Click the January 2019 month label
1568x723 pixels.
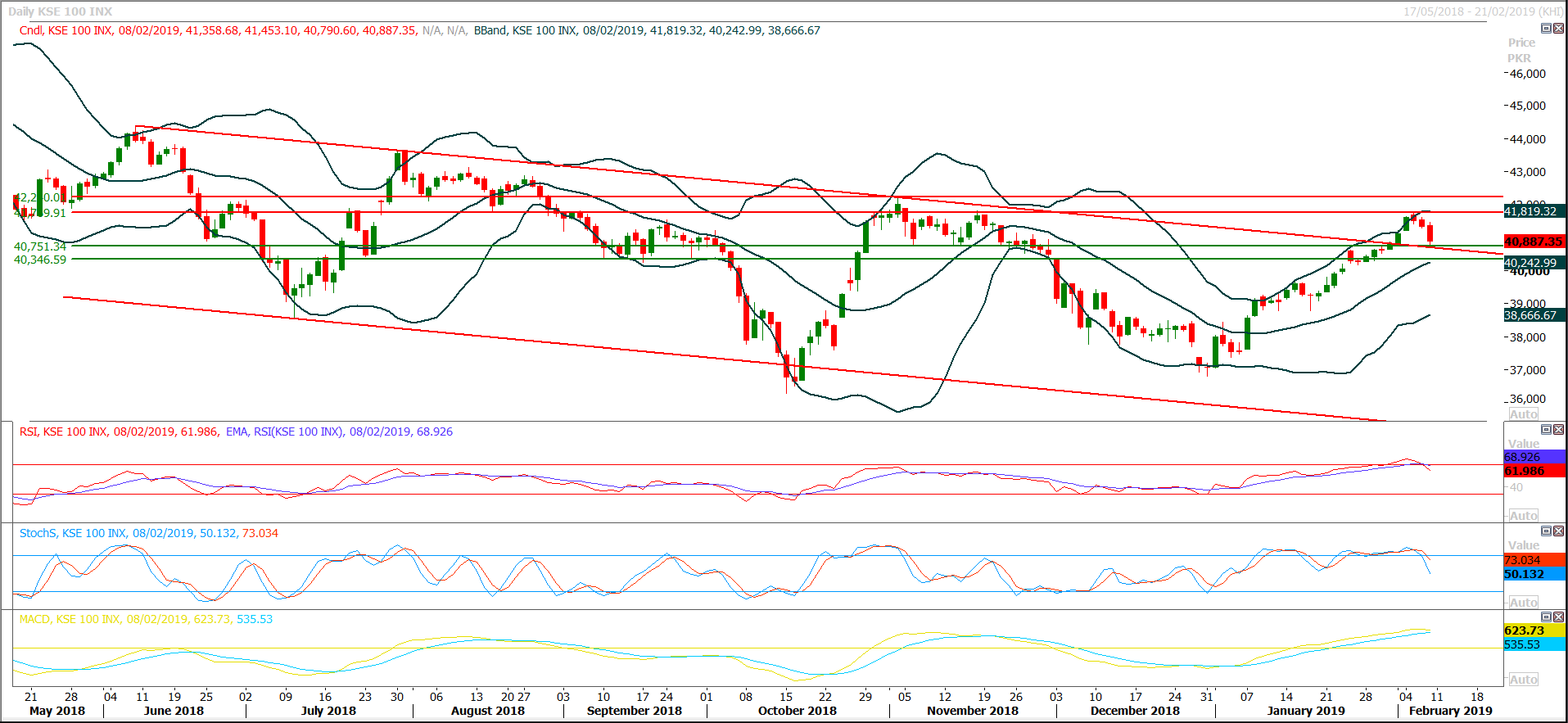(1306, 711)
